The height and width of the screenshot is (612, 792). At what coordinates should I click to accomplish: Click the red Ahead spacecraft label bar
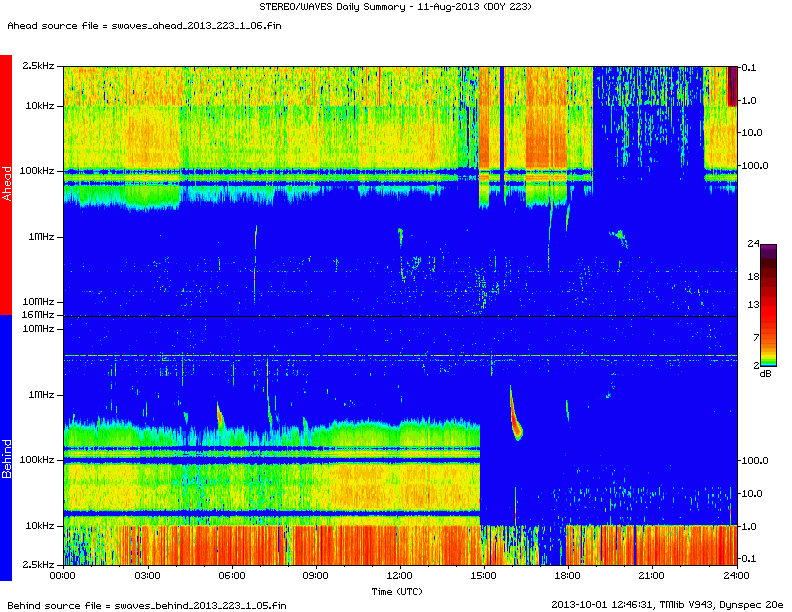click(6, 185)
